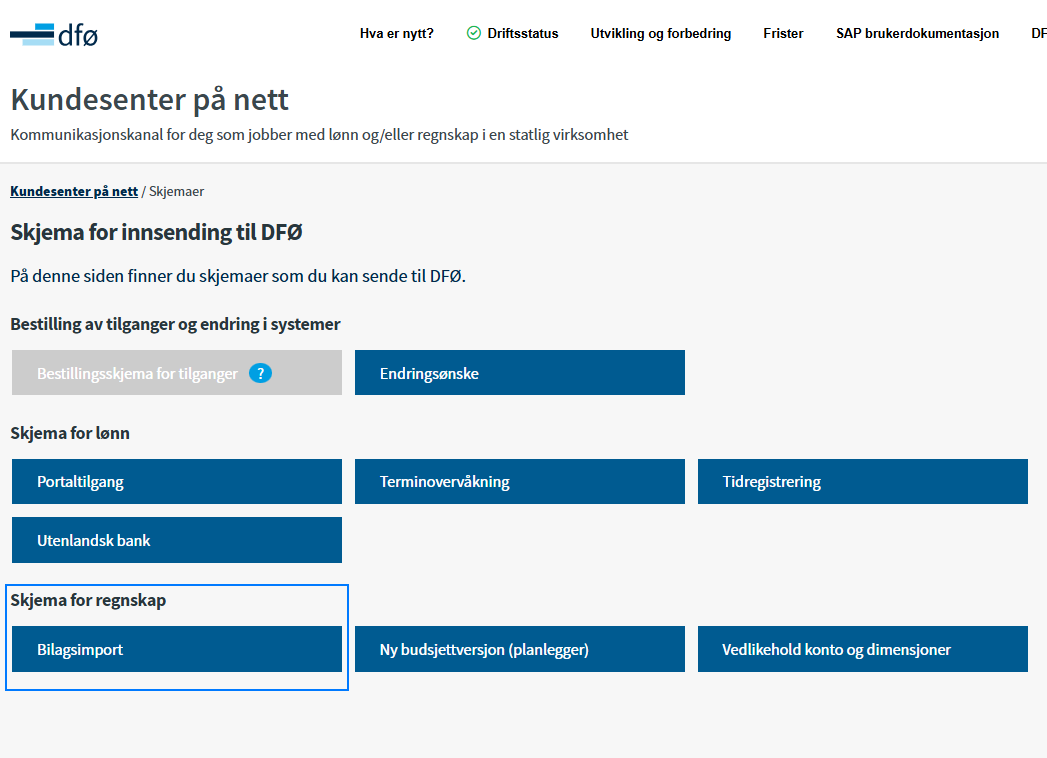This screenshot has height=758, width=1047.
Task: Open Ny budsjettversjon (planlegger) form
Action: [x=519, y=649]
